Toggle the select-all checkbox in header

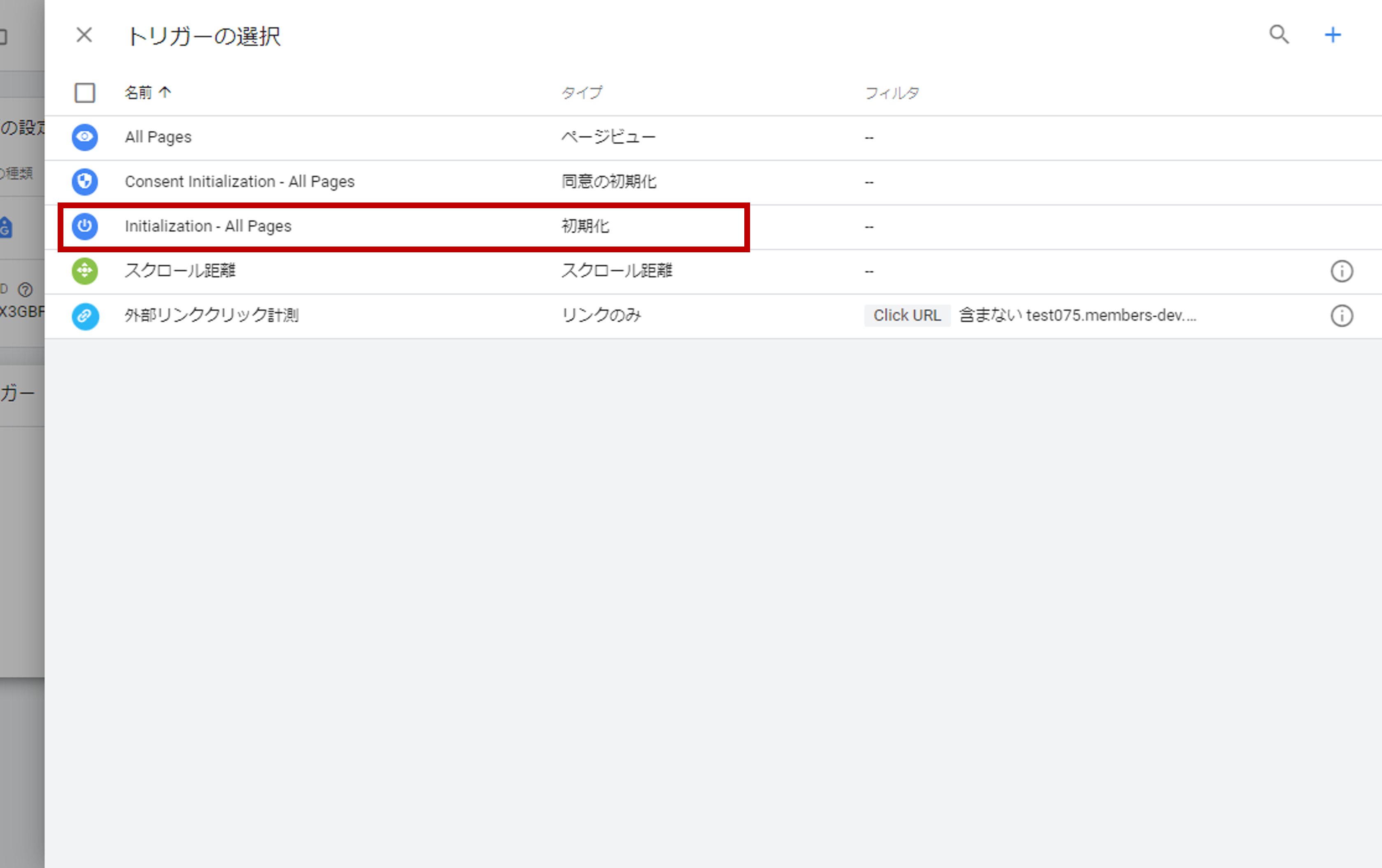tap(84, 92)
